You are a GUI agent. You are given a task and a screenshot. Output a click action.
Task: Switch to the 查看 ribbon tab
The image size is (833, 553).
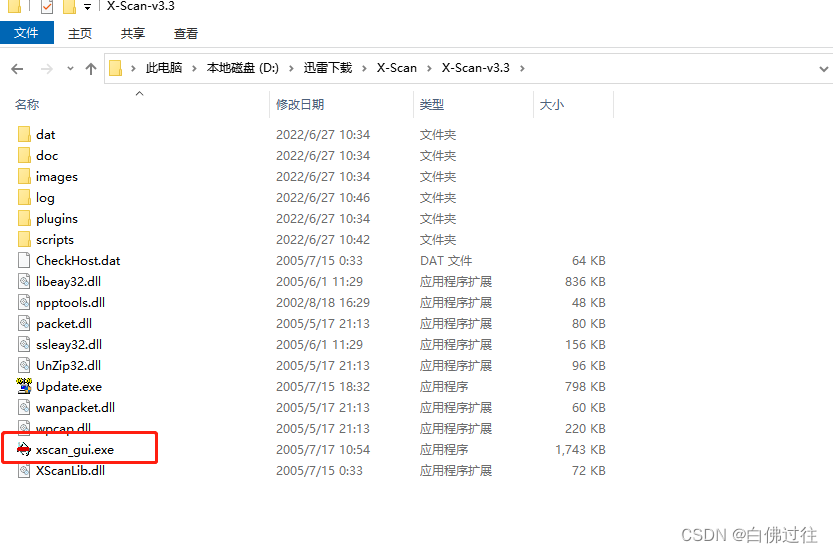185,33
